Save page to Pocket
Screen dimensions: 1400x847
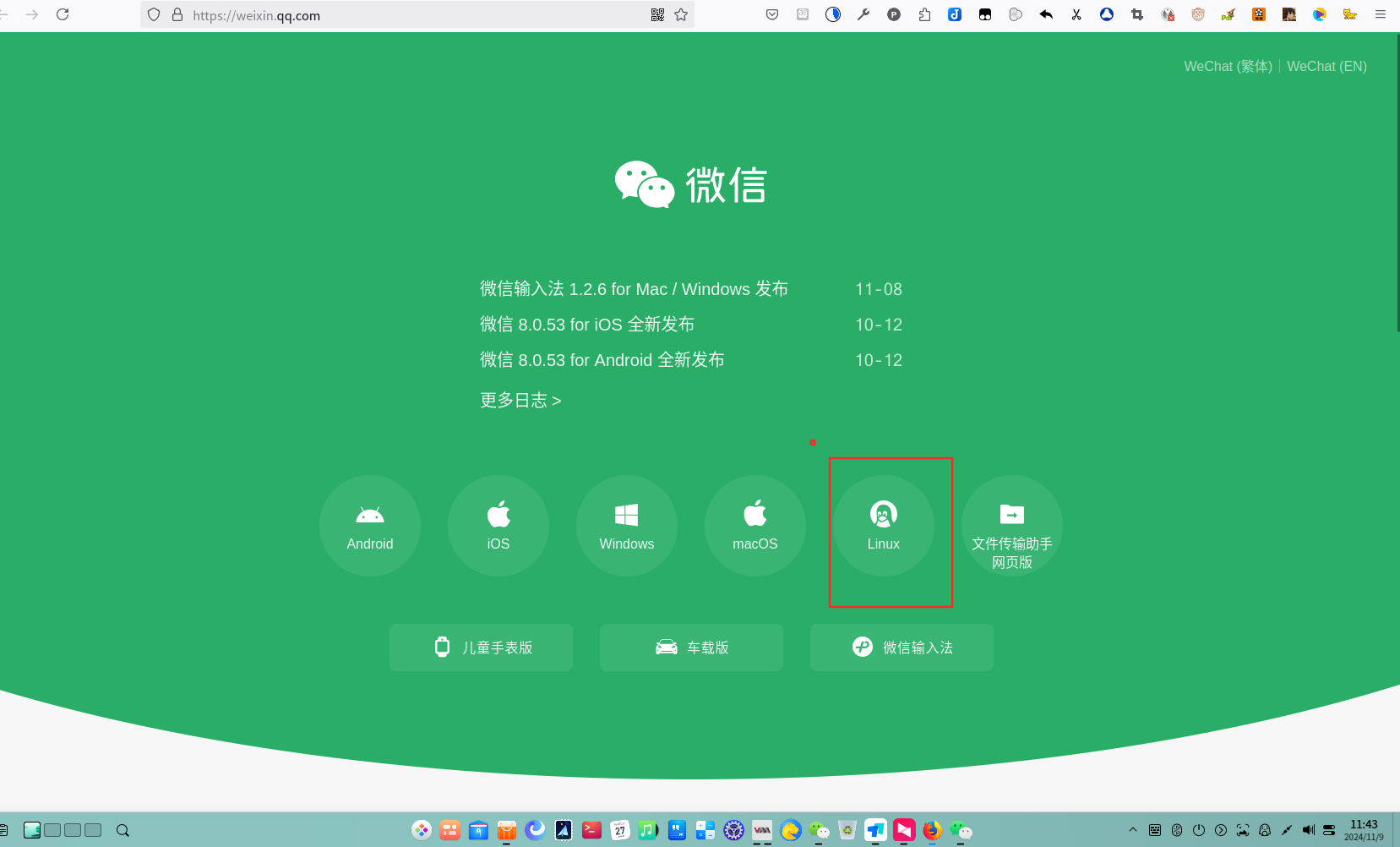coord(772,14)
